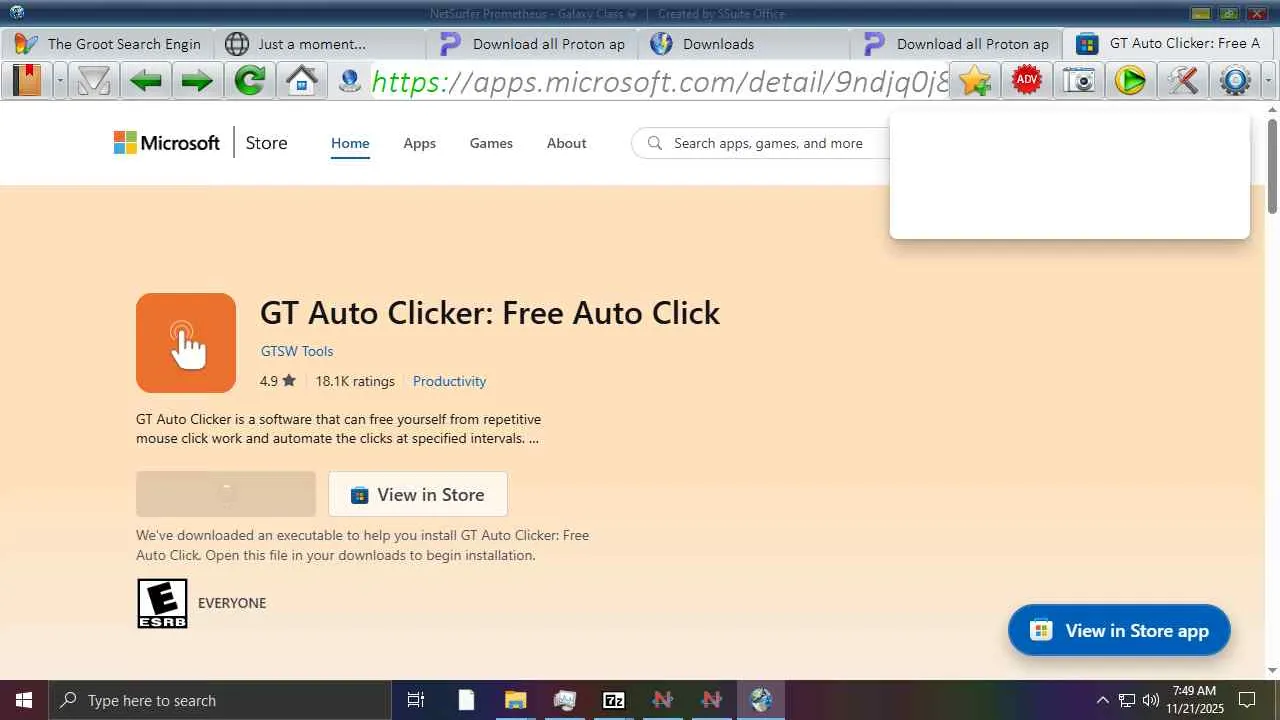This screenshot has height=720, width=1280.
Task: Take a screenshot with the camera icon
Action: coord(1079,80)
